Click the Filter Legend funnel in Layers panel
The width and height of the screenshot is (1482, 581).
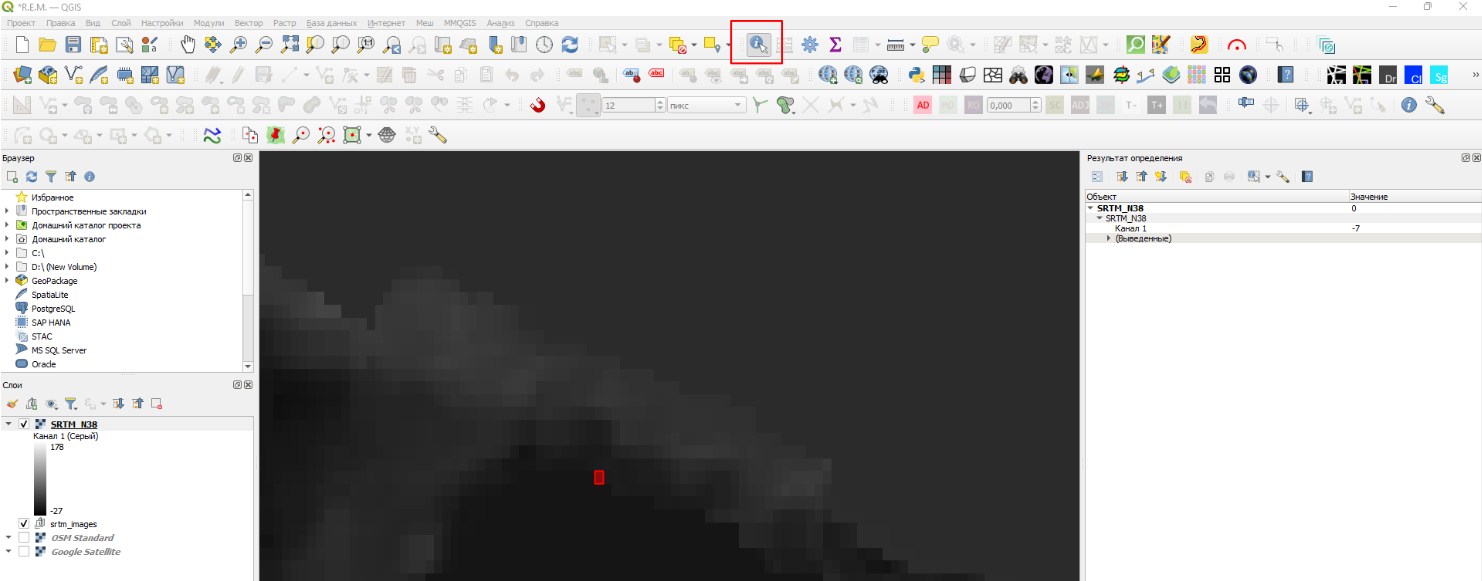click(x=70, y=403)
